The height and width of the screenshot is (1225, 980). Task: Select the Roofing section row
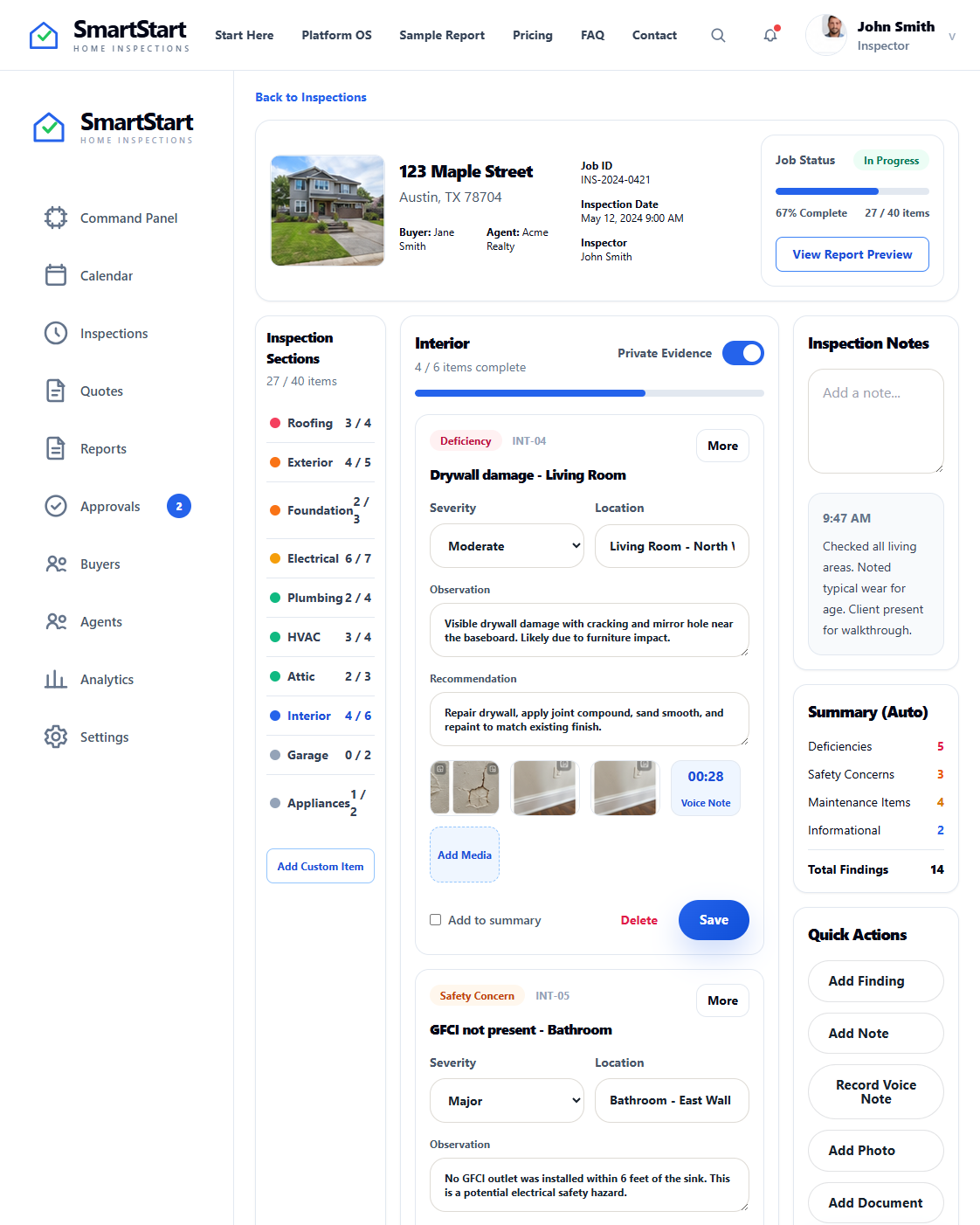(321, 423)
